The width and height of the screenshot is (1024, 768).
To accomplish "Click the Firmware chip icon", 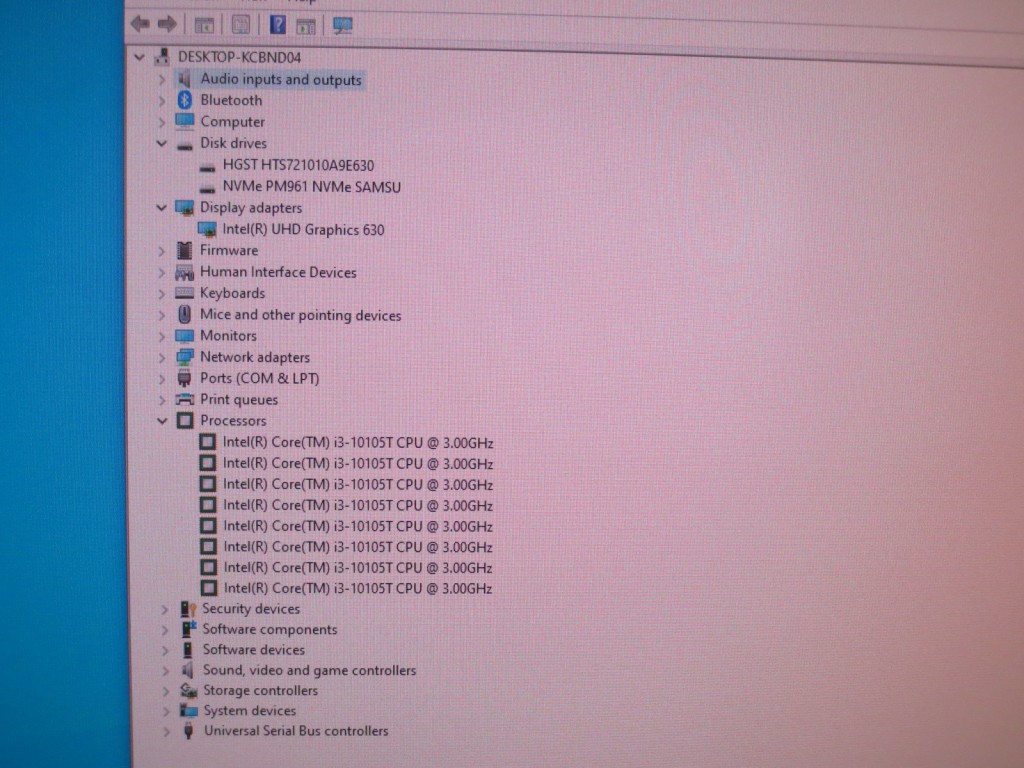I will point(185,250).
